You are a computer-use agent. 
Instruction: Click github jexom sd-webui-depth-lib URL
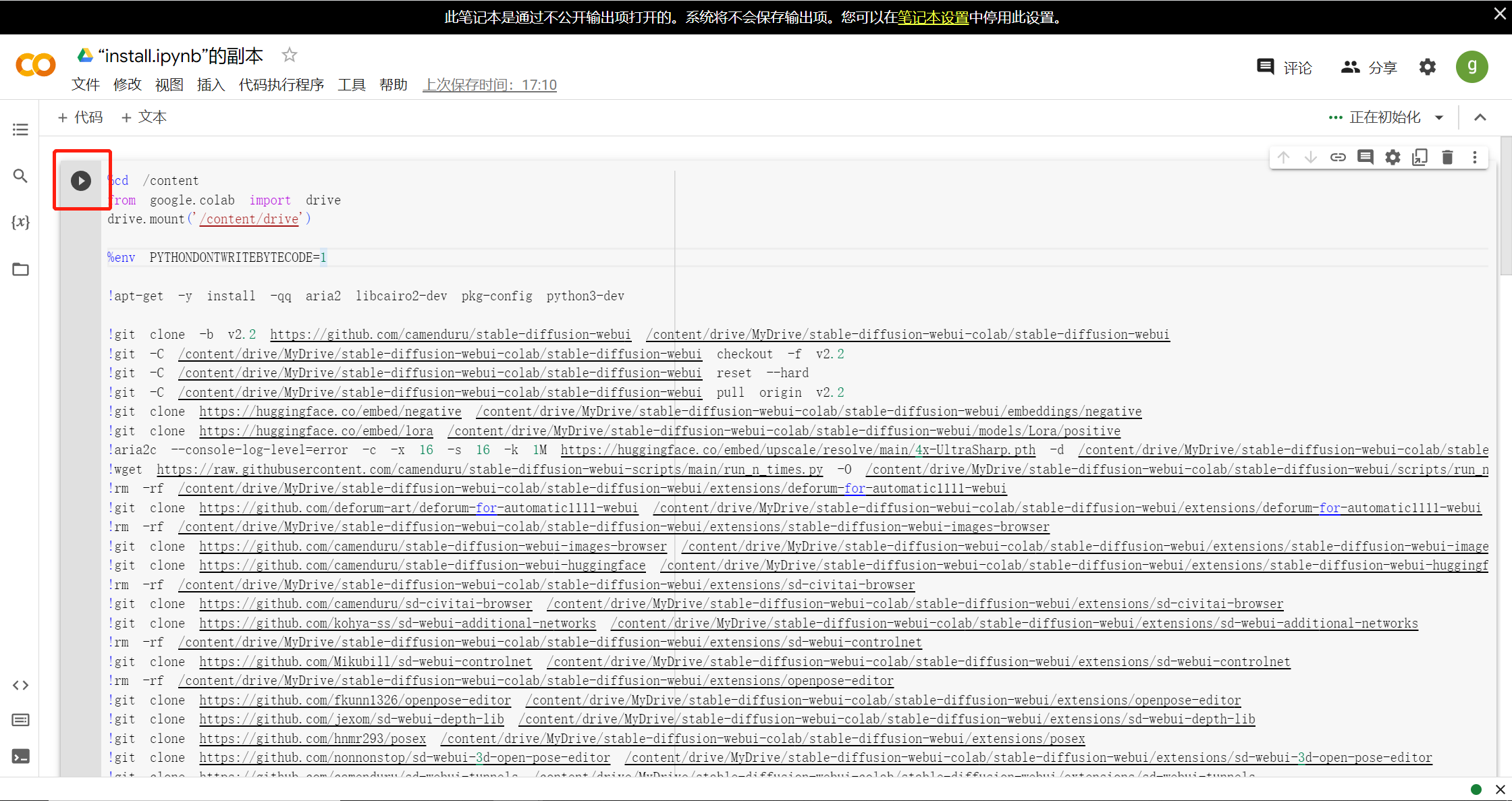(352, 719)
